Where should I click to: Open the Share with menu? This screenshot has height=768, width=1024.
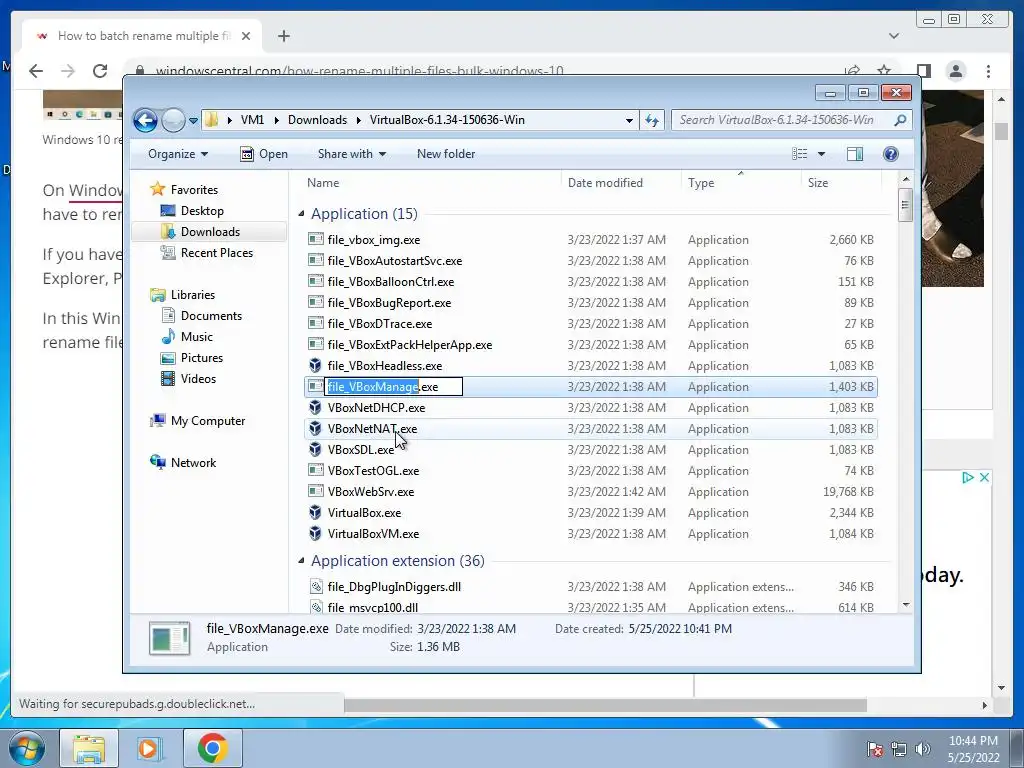coord(351,154)
